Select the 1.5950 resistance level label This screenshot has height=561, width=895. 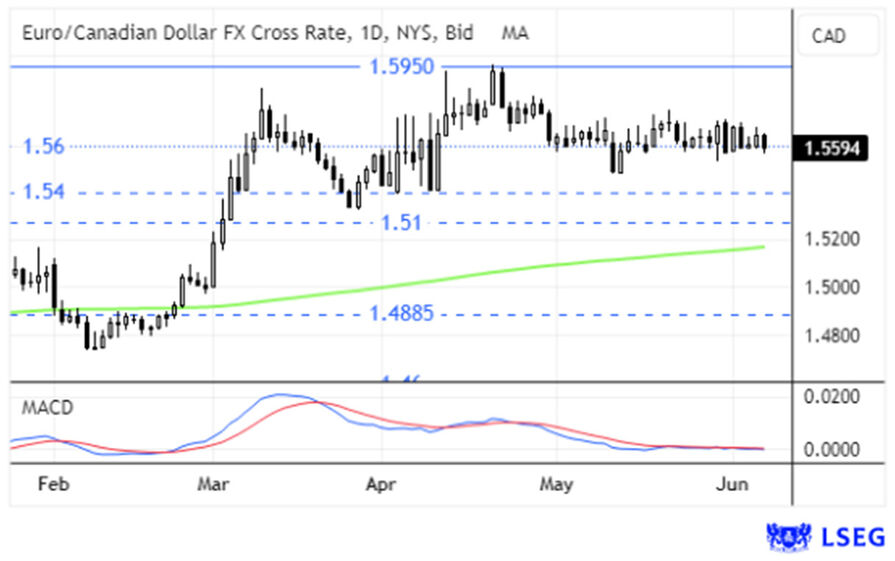click(x=401, y=68)
